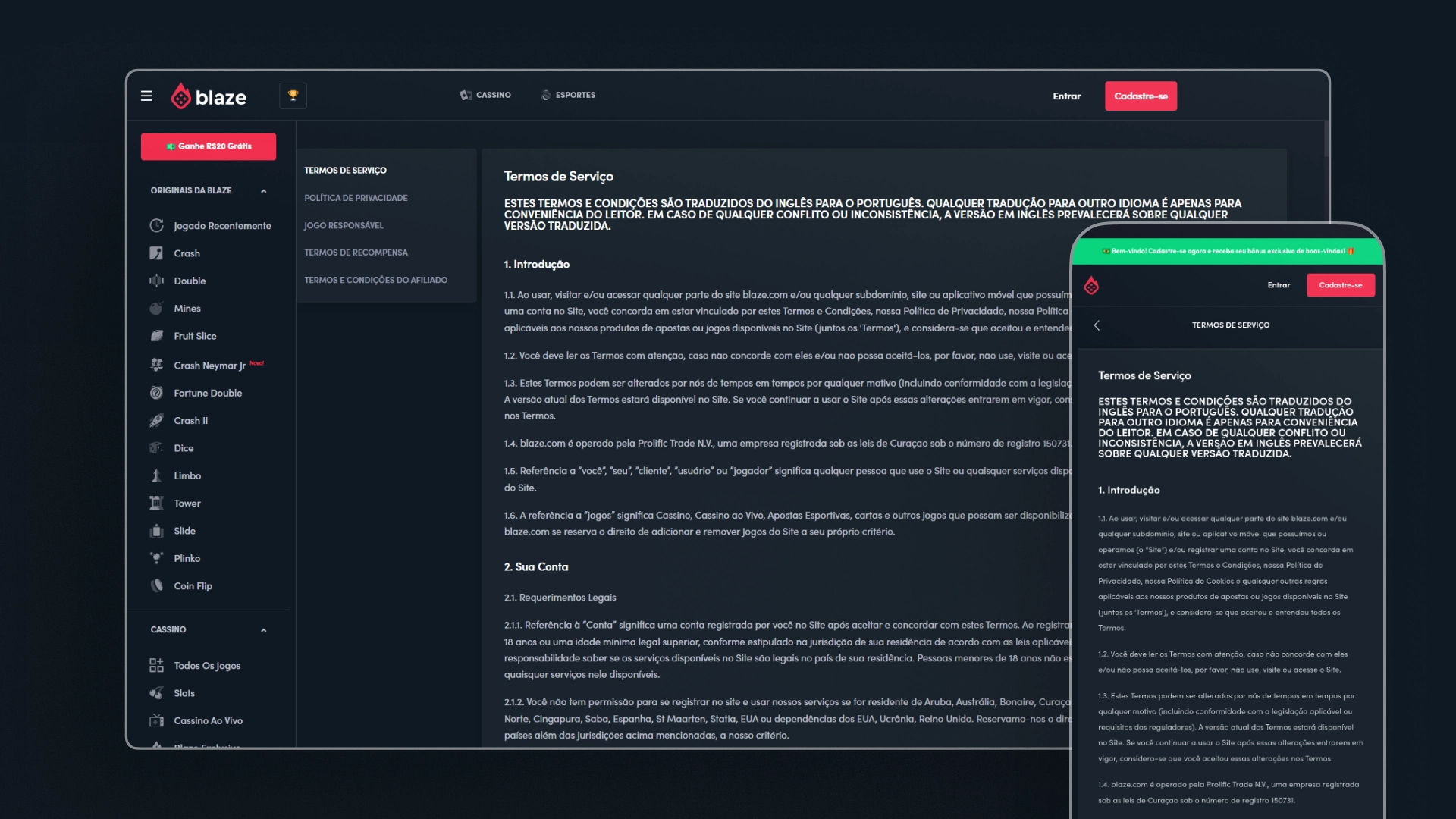Click the Todos Os Jogos grid icon

pyautogui.click(x=156, y=665)
